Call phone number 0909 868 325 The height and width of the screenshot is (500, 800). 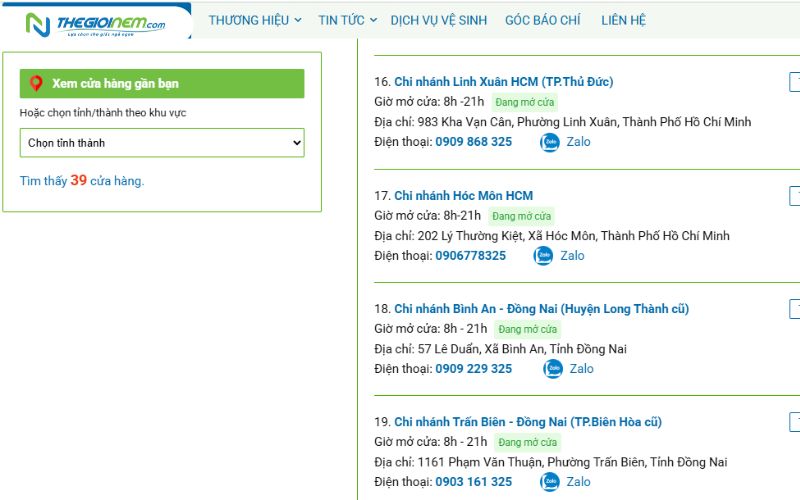(473, 142)
